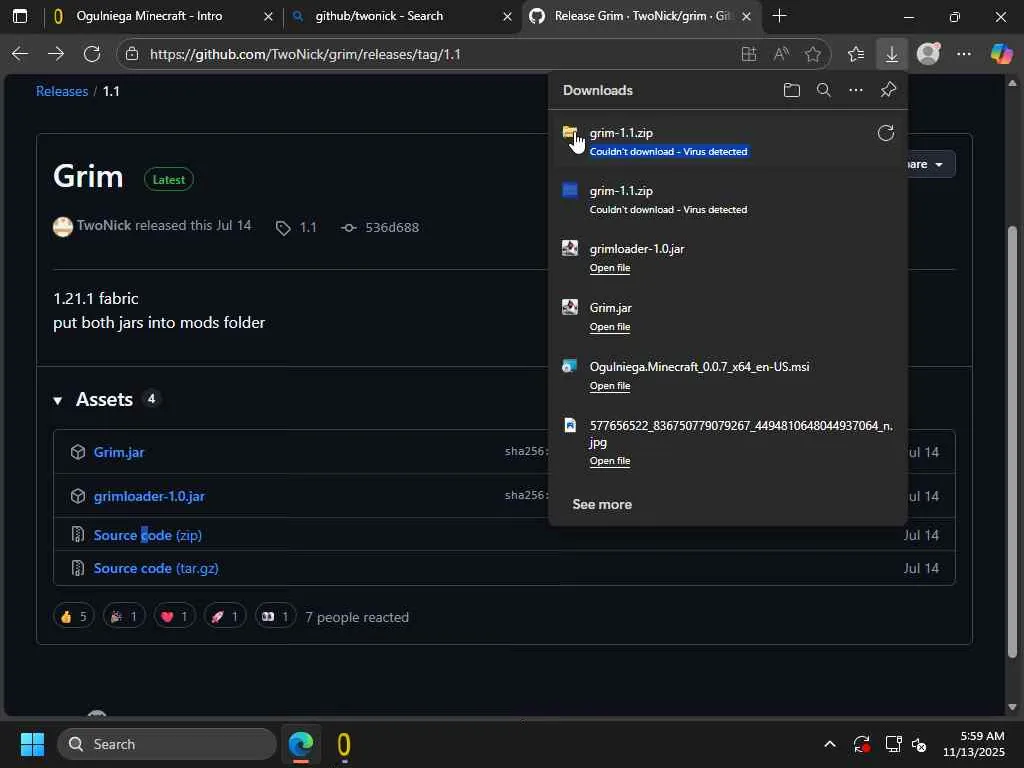The height and width of the screenshot is (768, 1024).
Task: Toggle the Downloads toolbar button
Action: (x=891, y=54)
